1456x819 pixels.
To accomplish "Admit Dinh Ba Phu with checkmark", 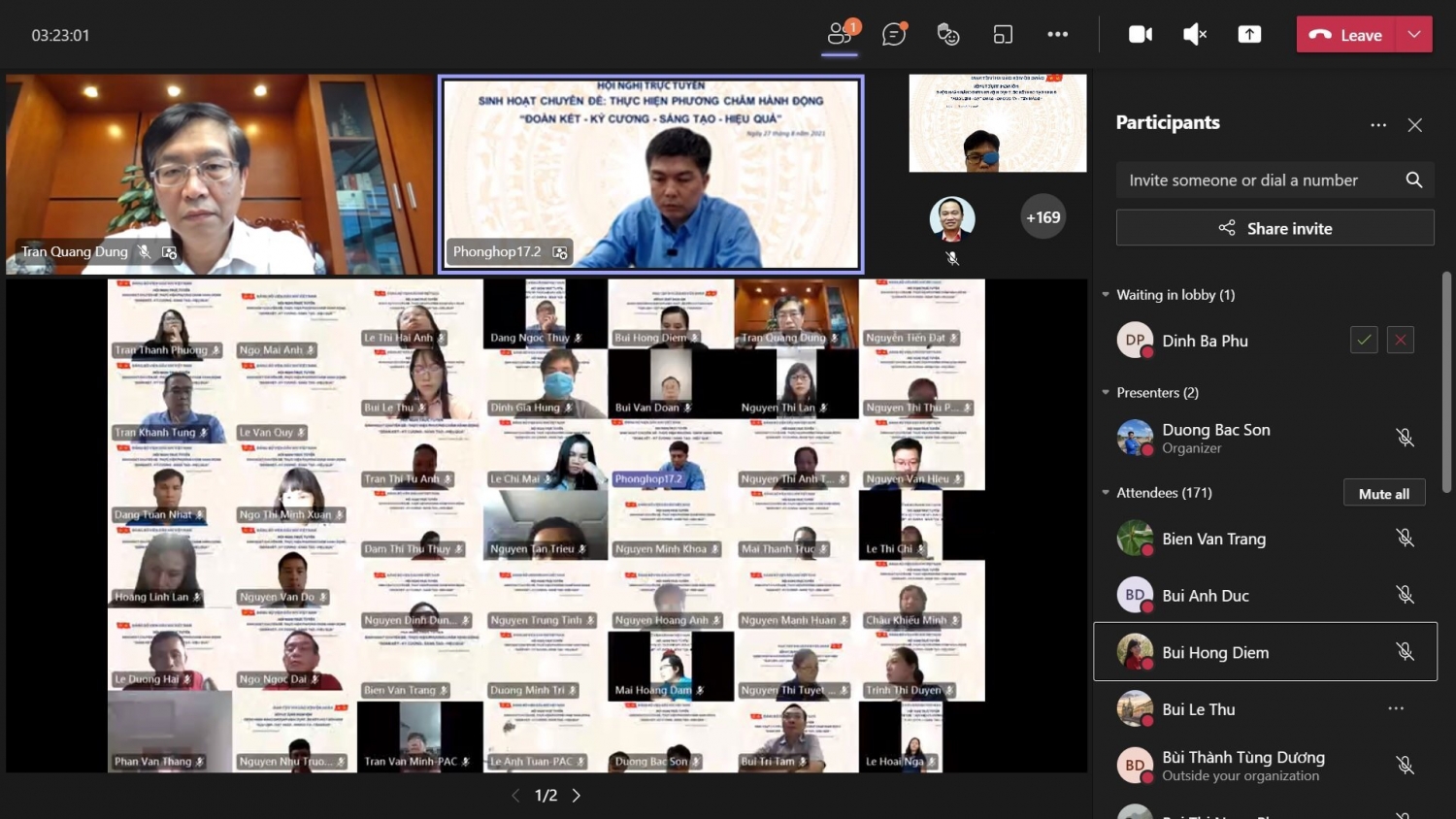I will tap(1364, 341).
